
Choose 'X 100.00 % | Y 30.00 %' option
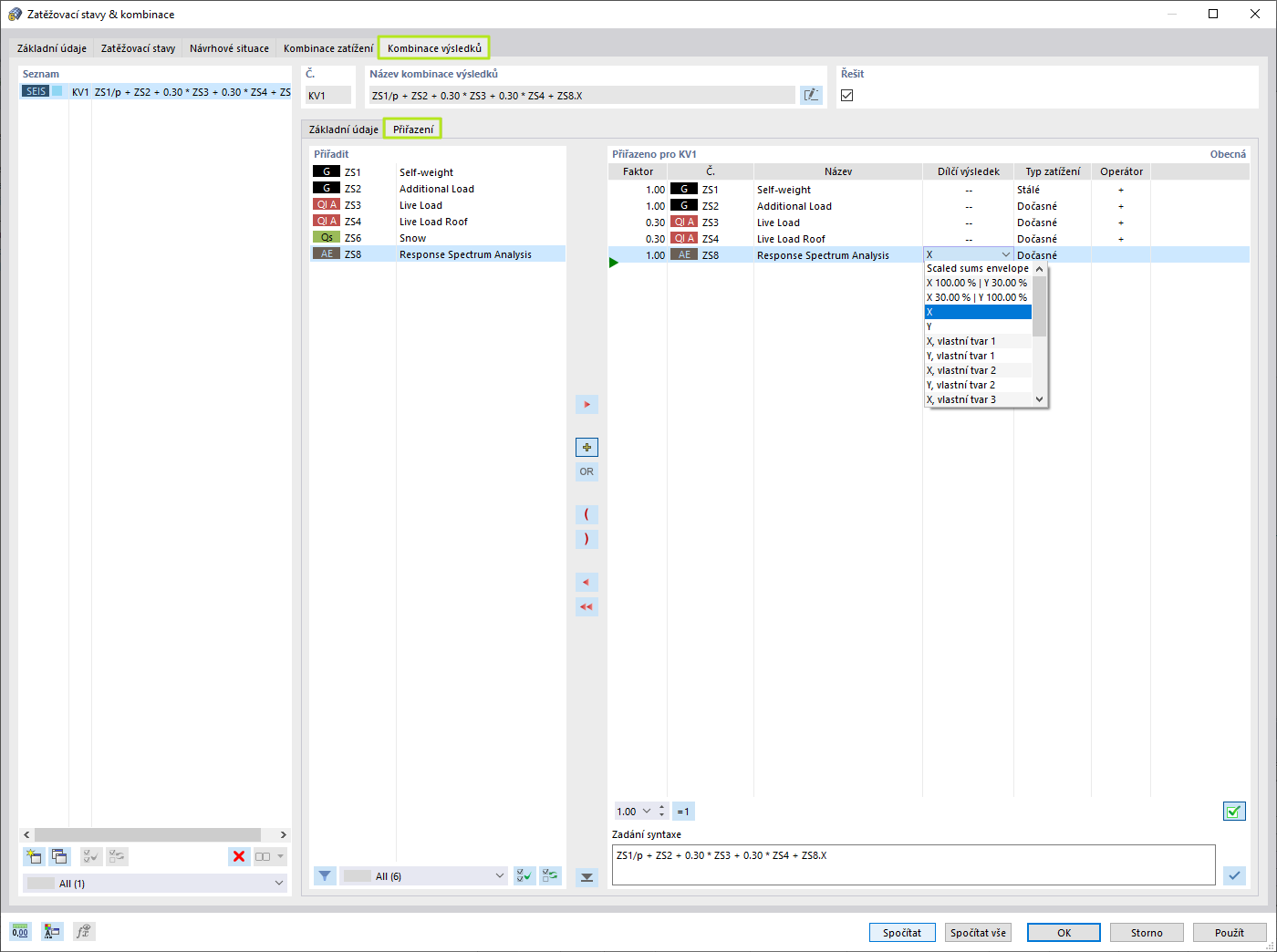(978, 283)
